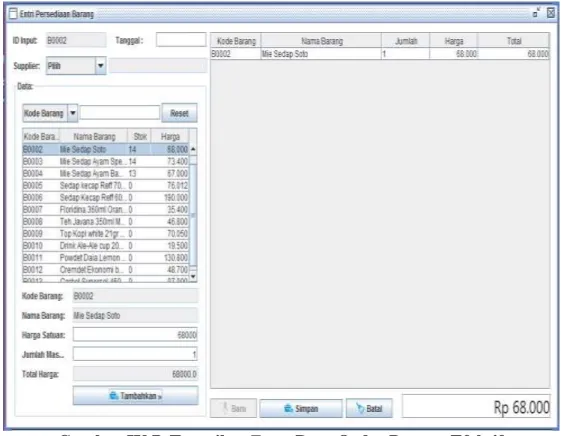Click the Harga header in item list
561x436 pixels.
pyautogui.click(x=170, y=136)
